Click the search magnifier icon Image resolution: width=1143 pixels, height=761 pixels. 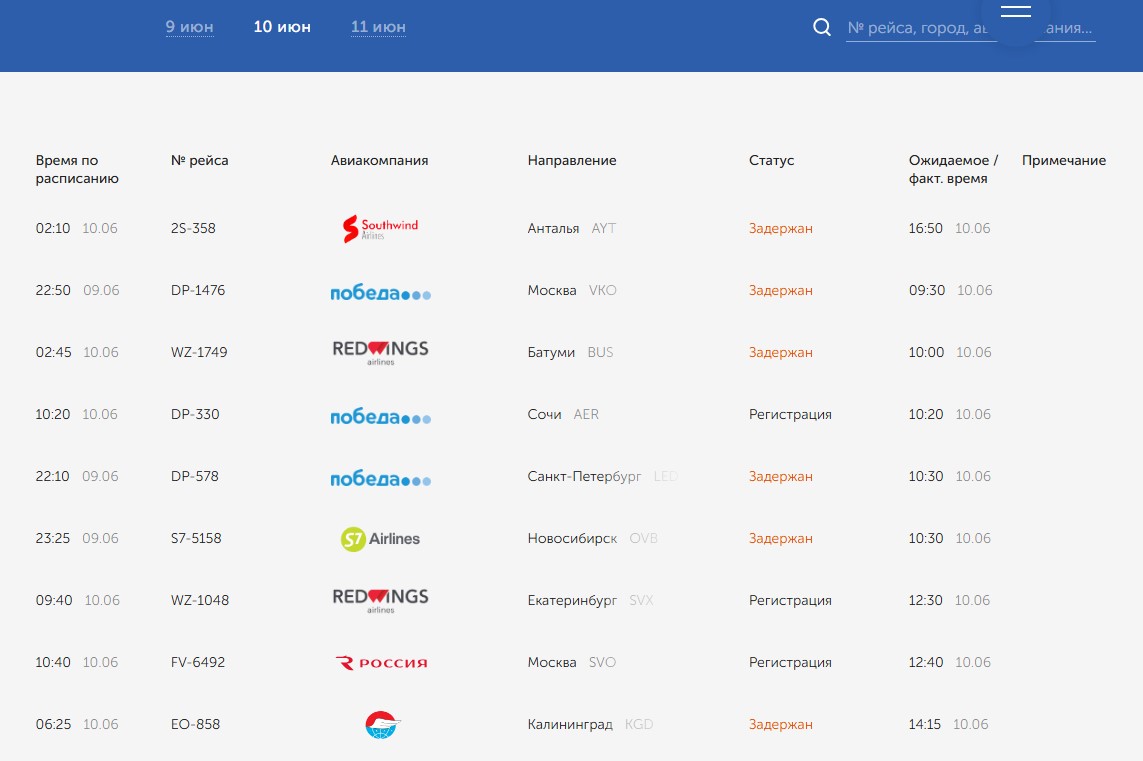coord(822,28)
